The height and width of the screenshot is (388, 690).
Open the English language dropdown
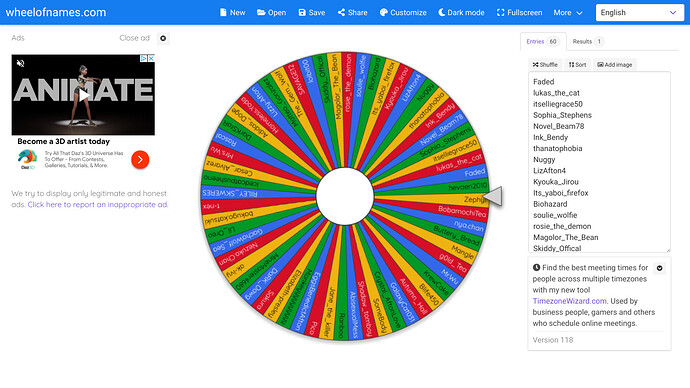tap(639, 13)
